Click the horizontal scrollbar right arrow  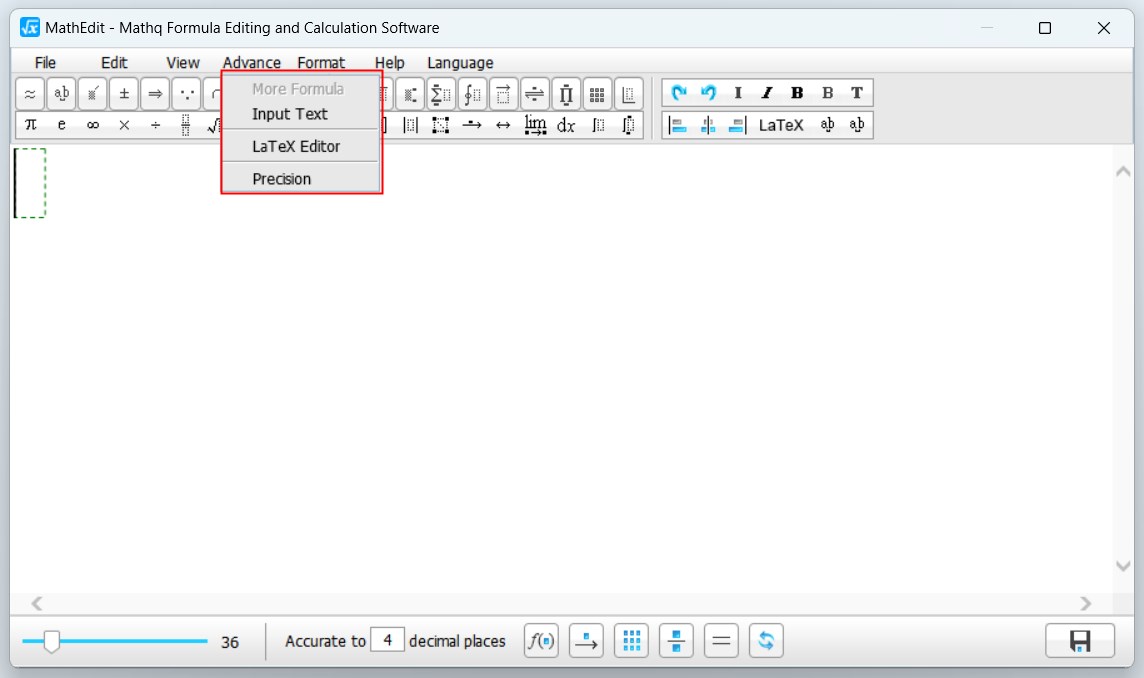click(x=1086, y=604)
